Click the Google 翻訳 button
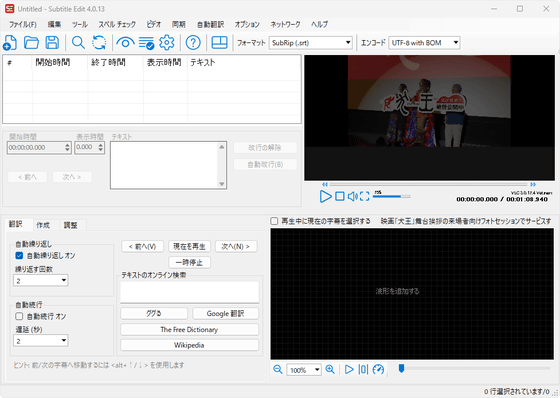Screen dimensions: 560x398 click(x=225, y=314)
